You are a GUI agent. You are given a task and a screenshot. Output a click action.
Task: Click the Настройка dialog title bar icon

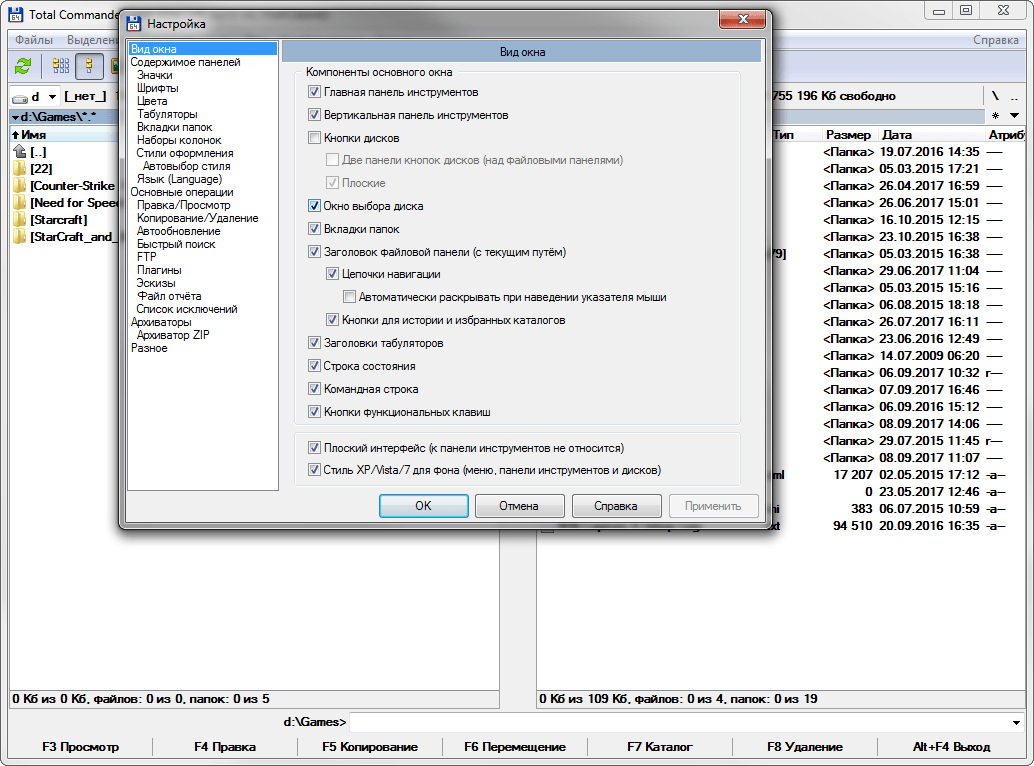(x=134, y=24)
